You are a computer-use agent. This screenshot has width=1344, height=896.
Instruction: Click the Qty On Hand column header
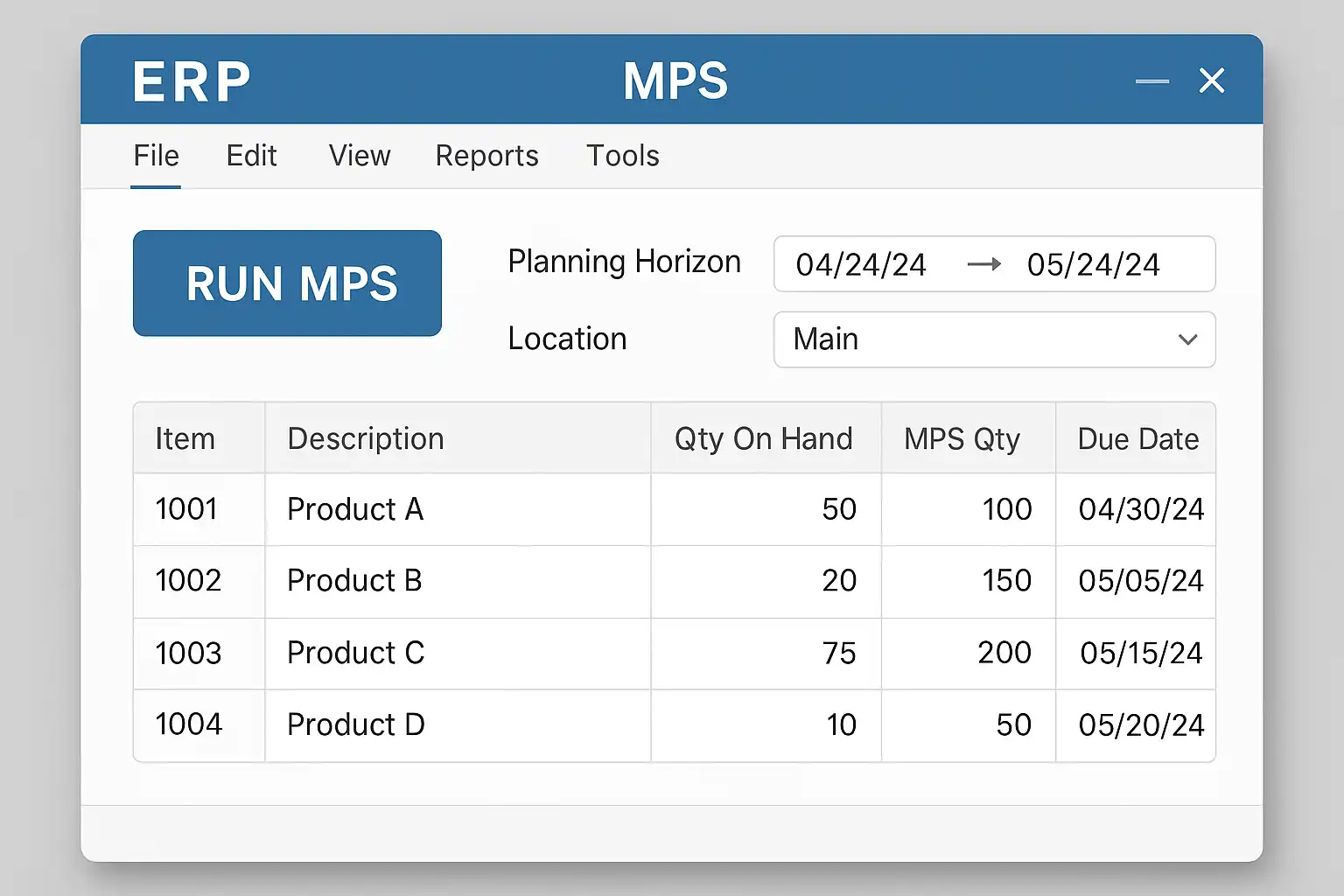click(x=763, y=438)
